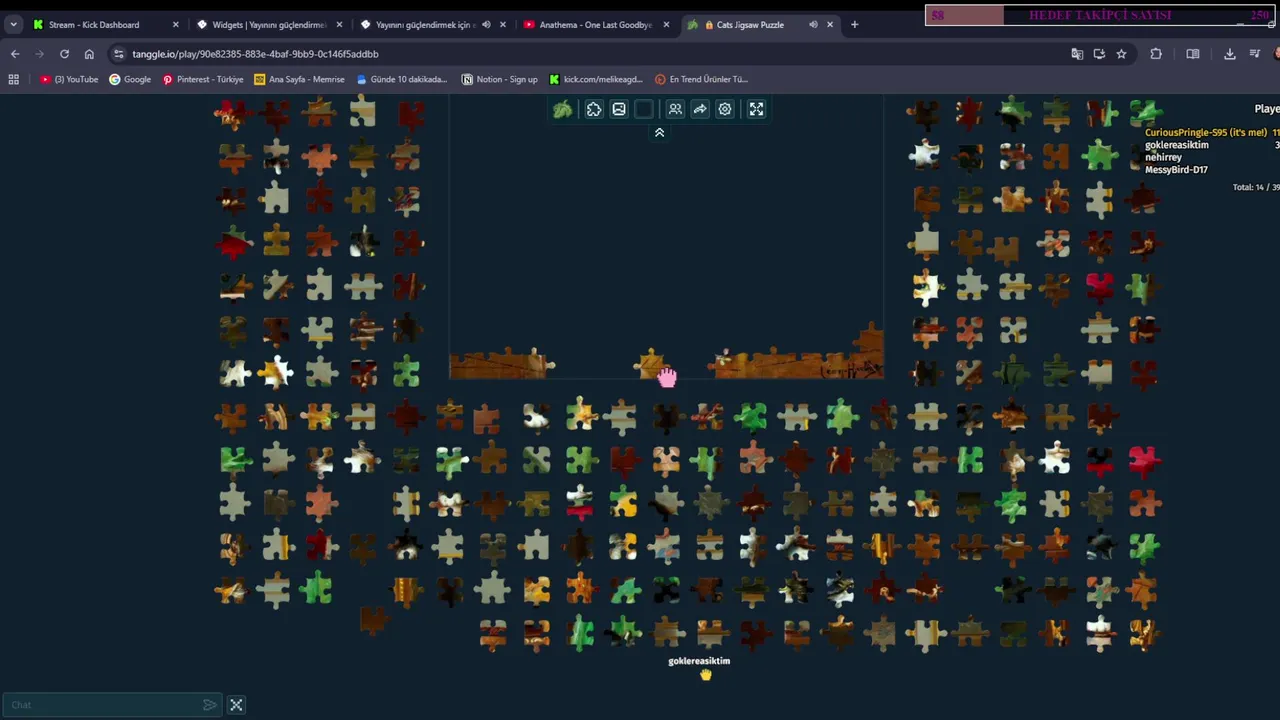Mute the Cats Jigsaw Puzzle tab audio
This screenshot has height=720, width=1280.
[x=812, y=24]
